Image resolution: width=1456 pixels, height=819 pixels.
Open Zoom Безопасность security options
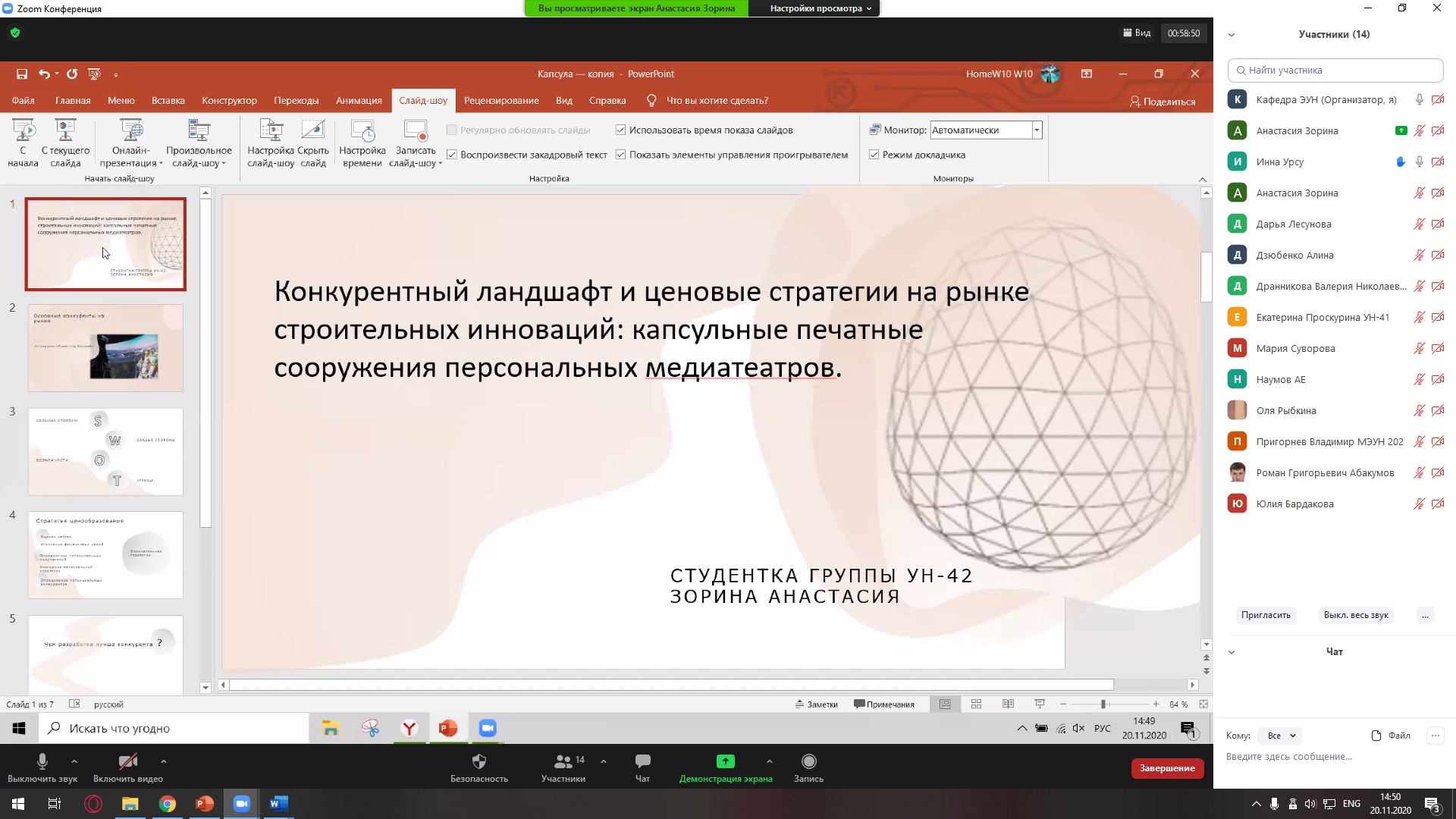coord(479,767)
